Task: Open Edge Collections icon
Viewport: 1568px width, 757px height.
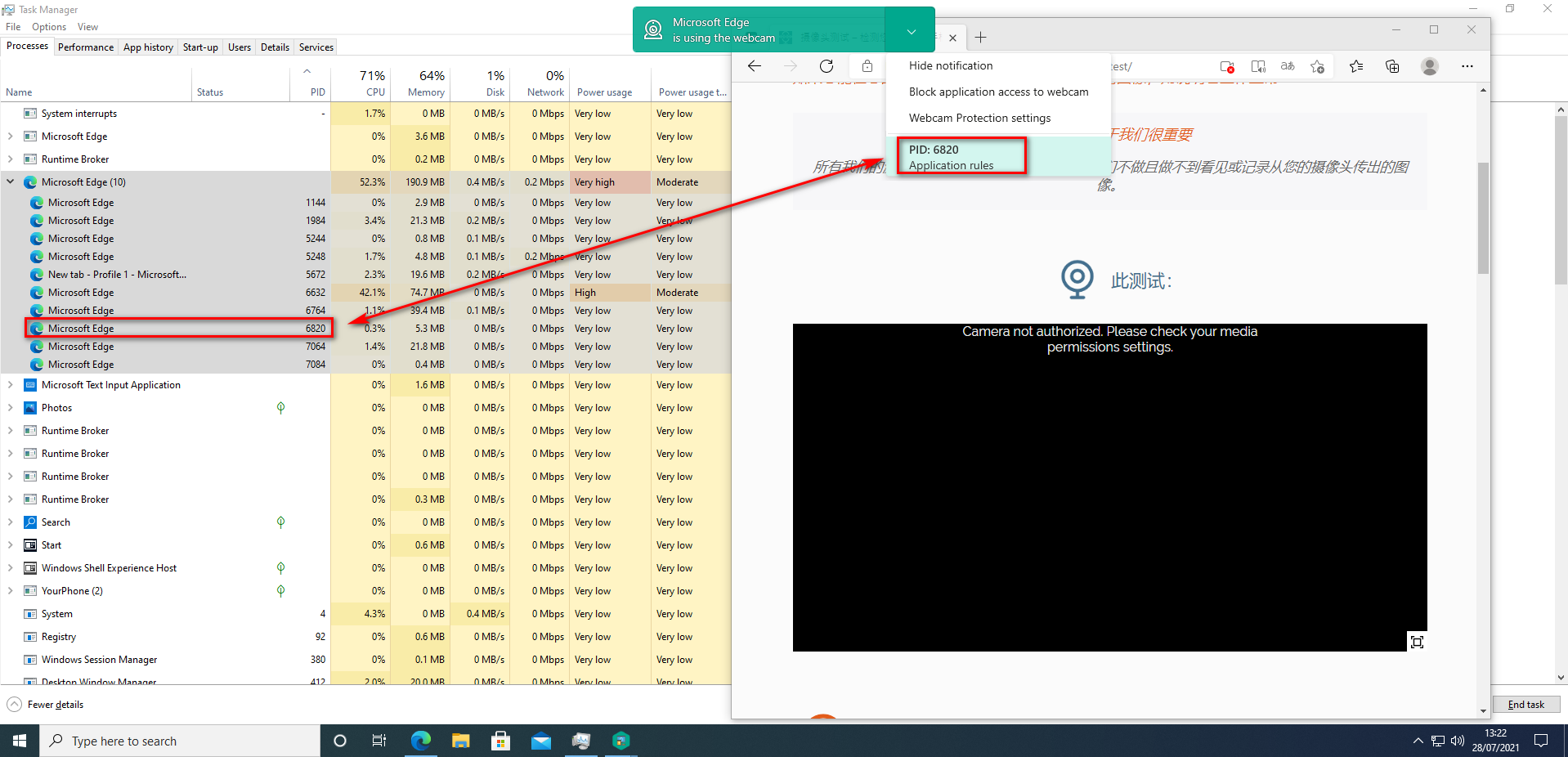Action: pos(1392,66)
